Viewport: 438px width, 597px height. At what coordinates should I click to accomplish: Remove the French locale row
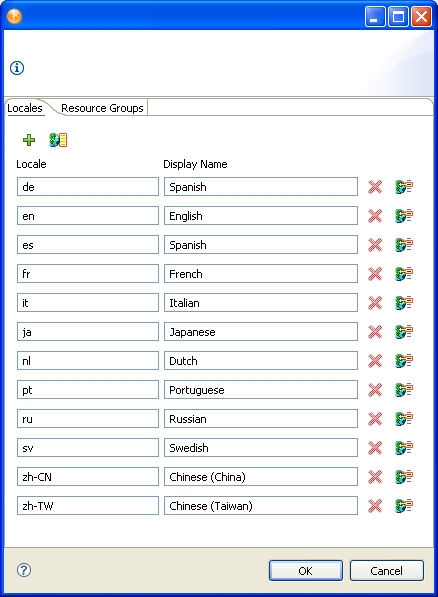pos(375,274)
